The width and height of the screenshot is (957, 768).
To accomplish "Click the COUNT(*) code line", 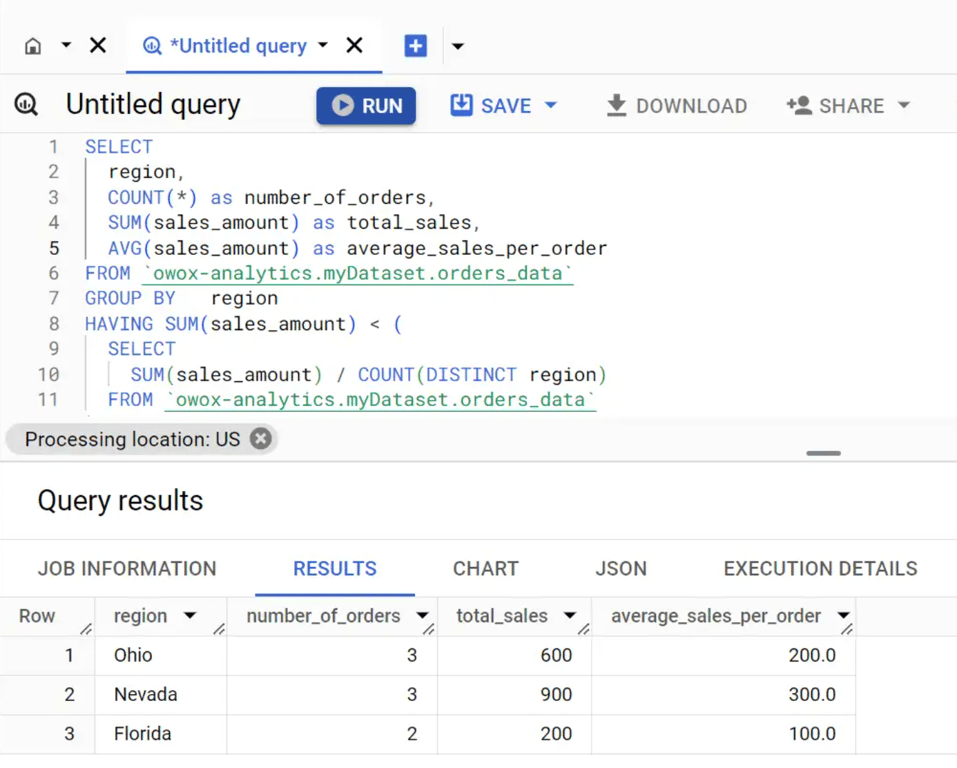I will point(271,197).
